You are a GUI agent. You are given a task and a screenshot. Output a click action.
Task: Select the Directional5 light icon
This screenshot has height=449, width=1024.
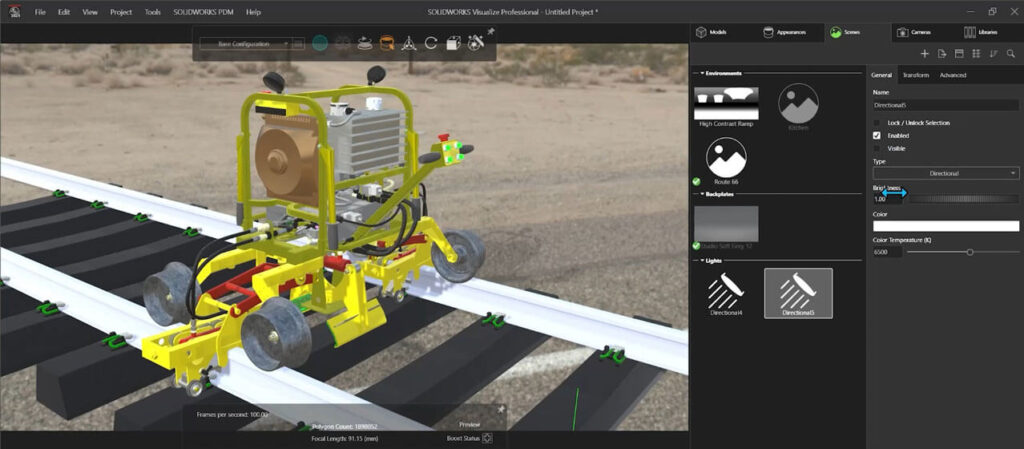click(798, 293)
